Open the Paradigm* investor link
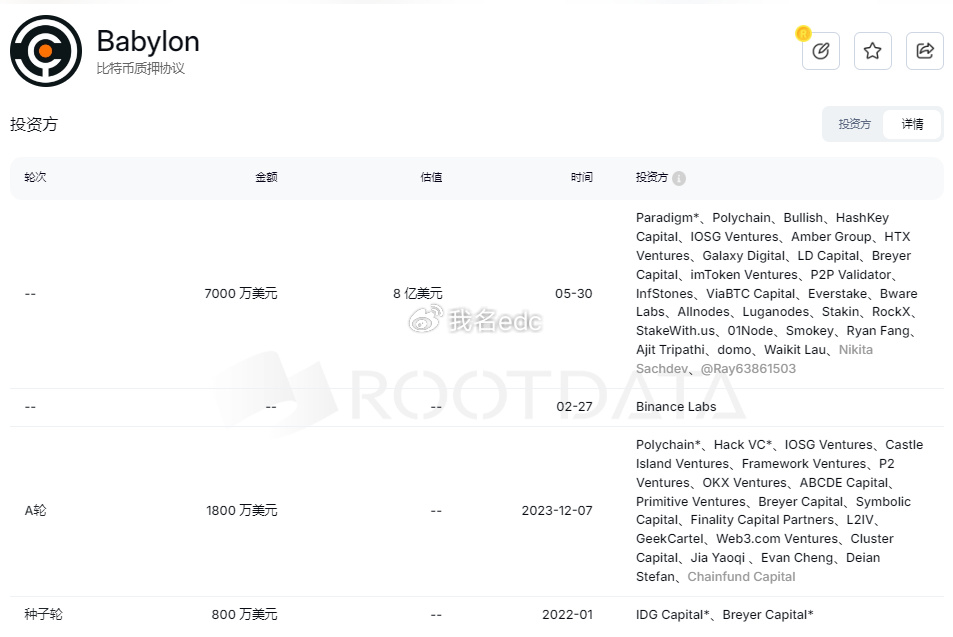 coord(667,218)
